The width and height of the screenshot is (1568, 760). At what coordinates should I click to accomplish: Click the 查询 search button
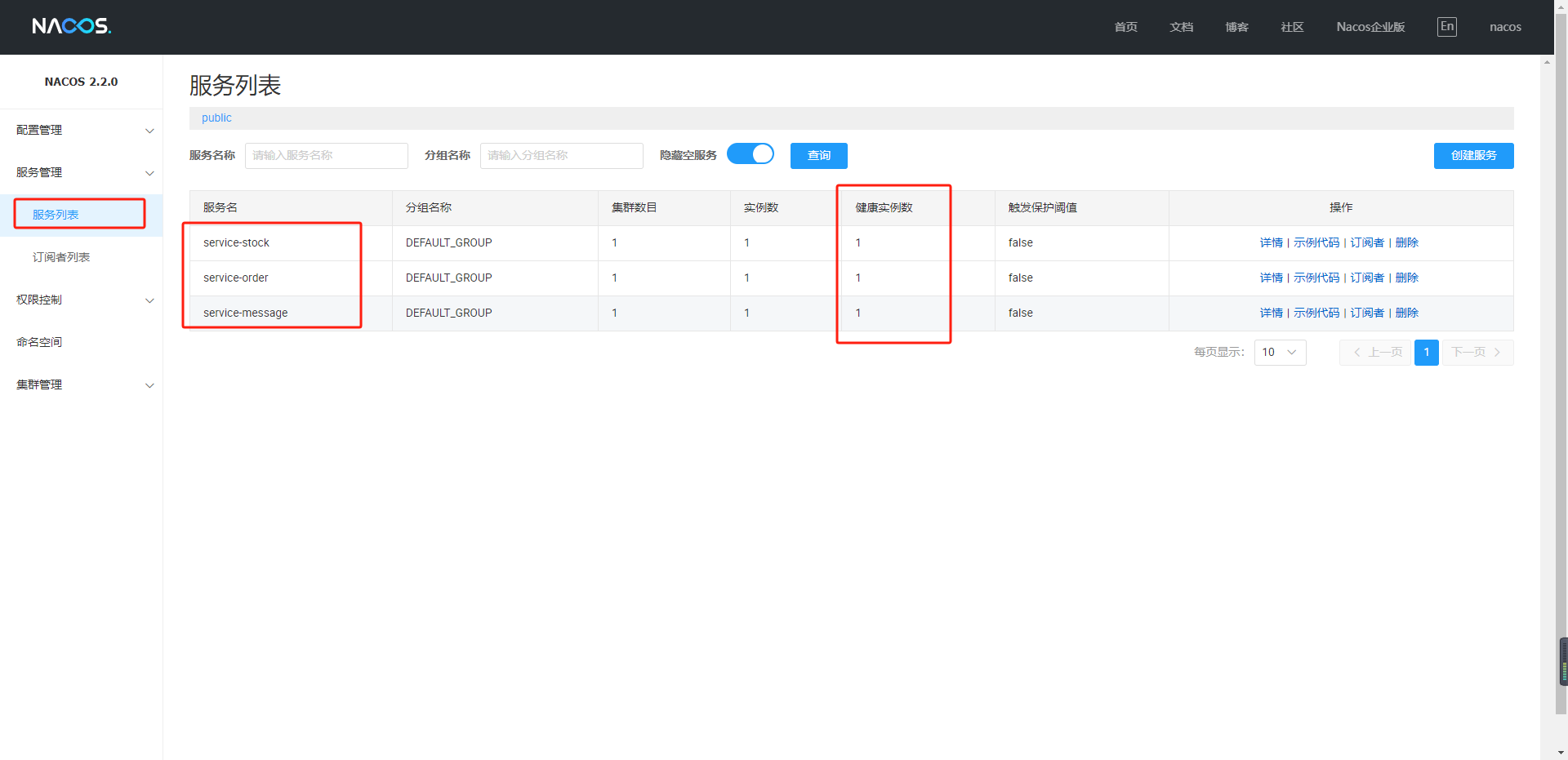click(x=819, y=156)
